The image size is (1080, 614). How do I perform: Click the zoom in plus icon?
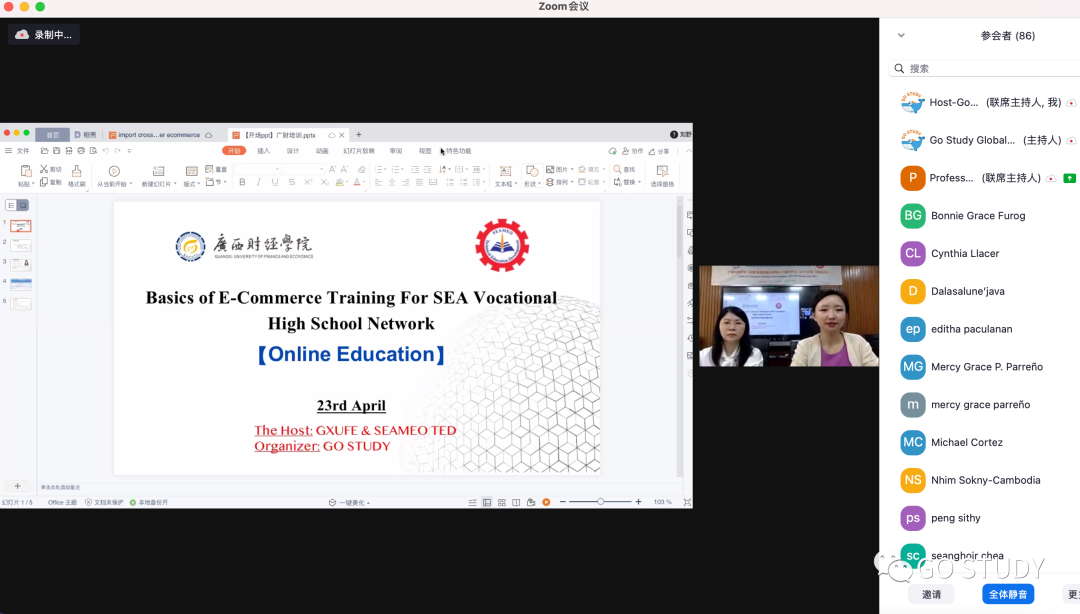638,502
